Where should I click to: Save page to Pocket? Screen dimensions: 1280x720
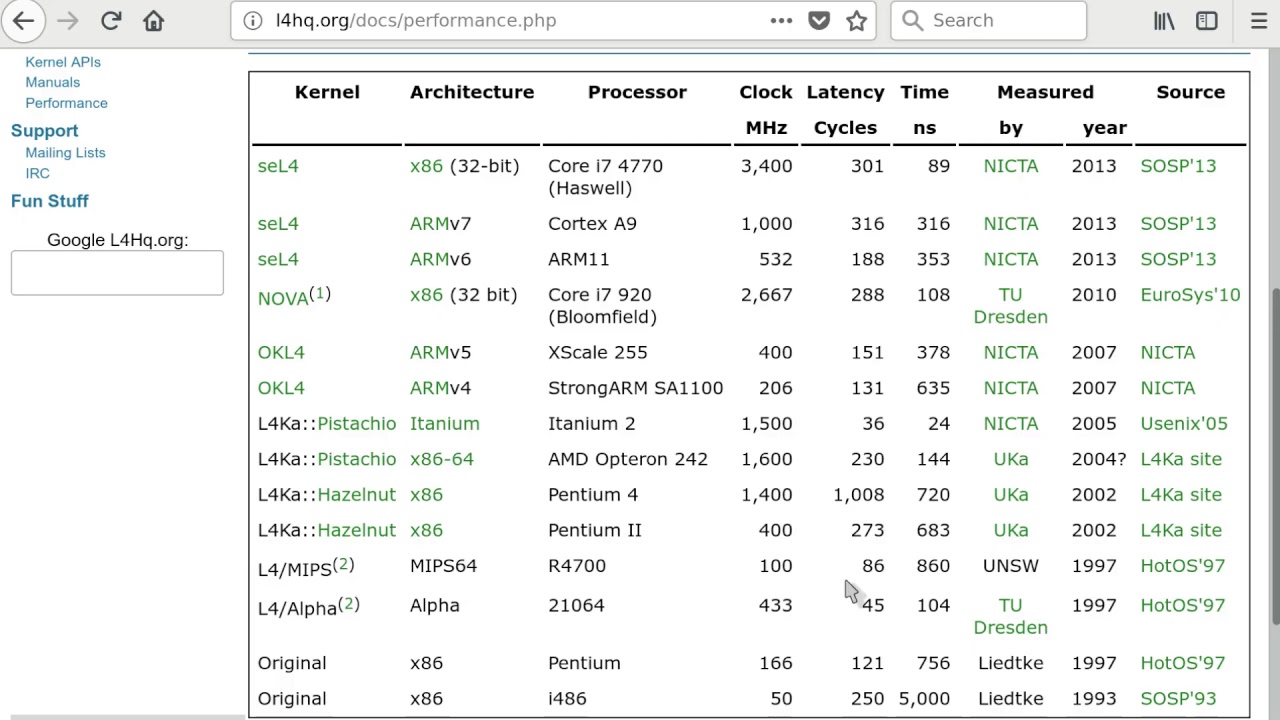click(x=819, y=20)
